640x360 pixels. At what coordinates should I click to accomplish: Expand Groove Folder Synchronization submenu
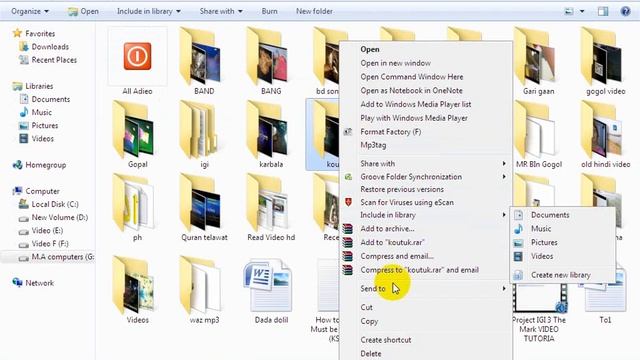(x=426, y=177)
